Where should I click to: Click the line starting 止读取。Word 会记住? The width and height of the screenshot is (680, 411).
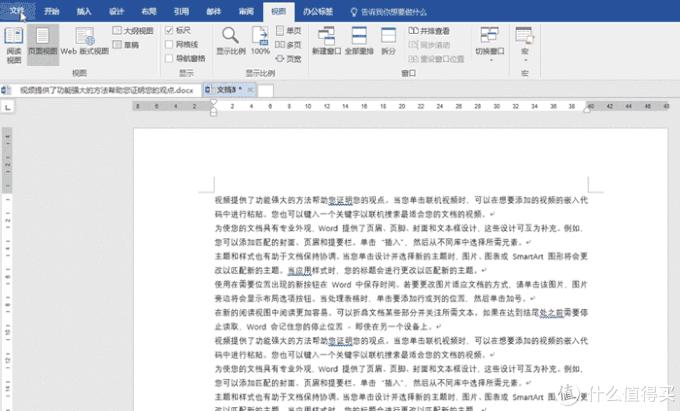pos(328,326)
